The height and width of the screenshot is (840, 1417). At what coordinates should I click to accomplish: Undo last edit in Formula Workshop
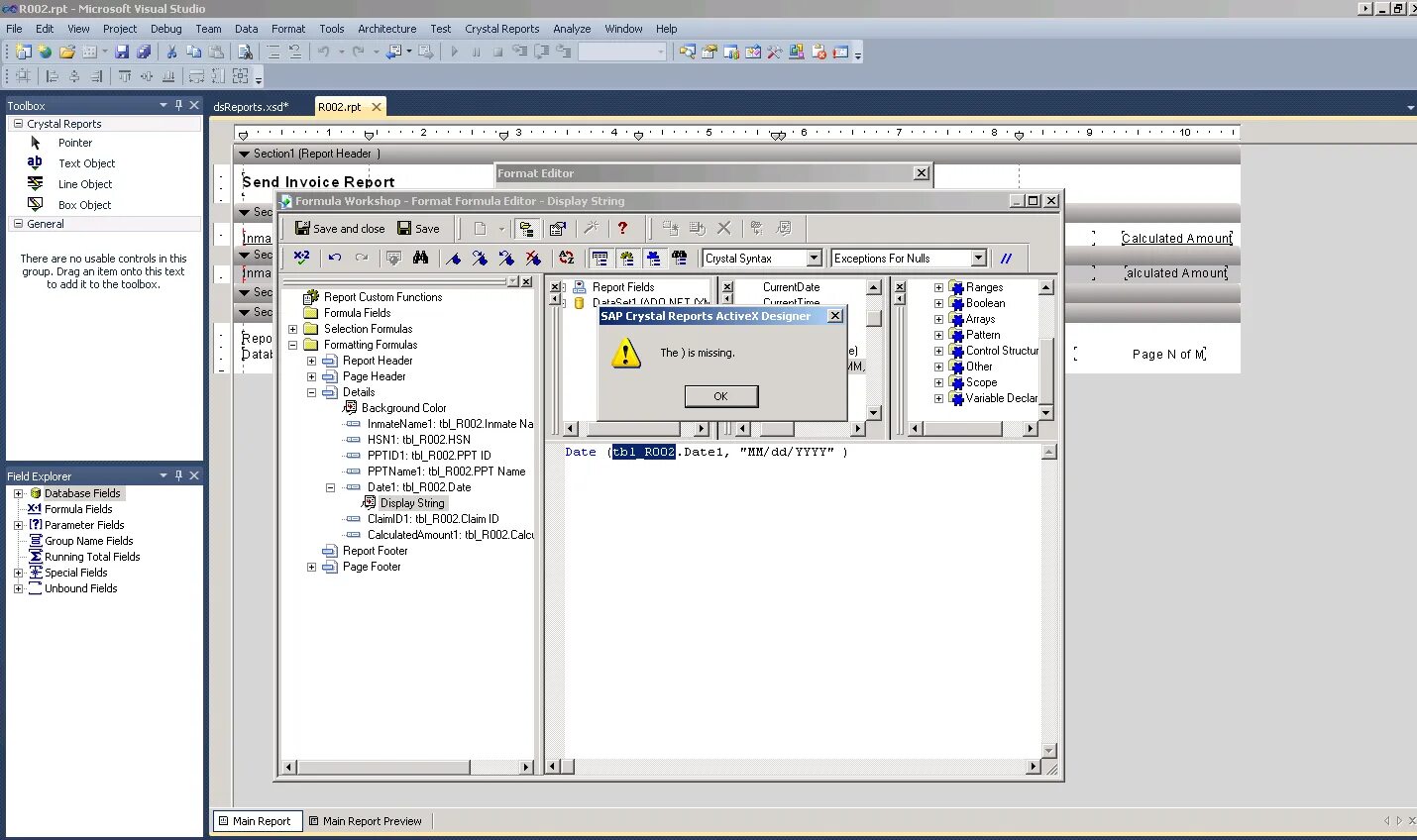(335, 258)
